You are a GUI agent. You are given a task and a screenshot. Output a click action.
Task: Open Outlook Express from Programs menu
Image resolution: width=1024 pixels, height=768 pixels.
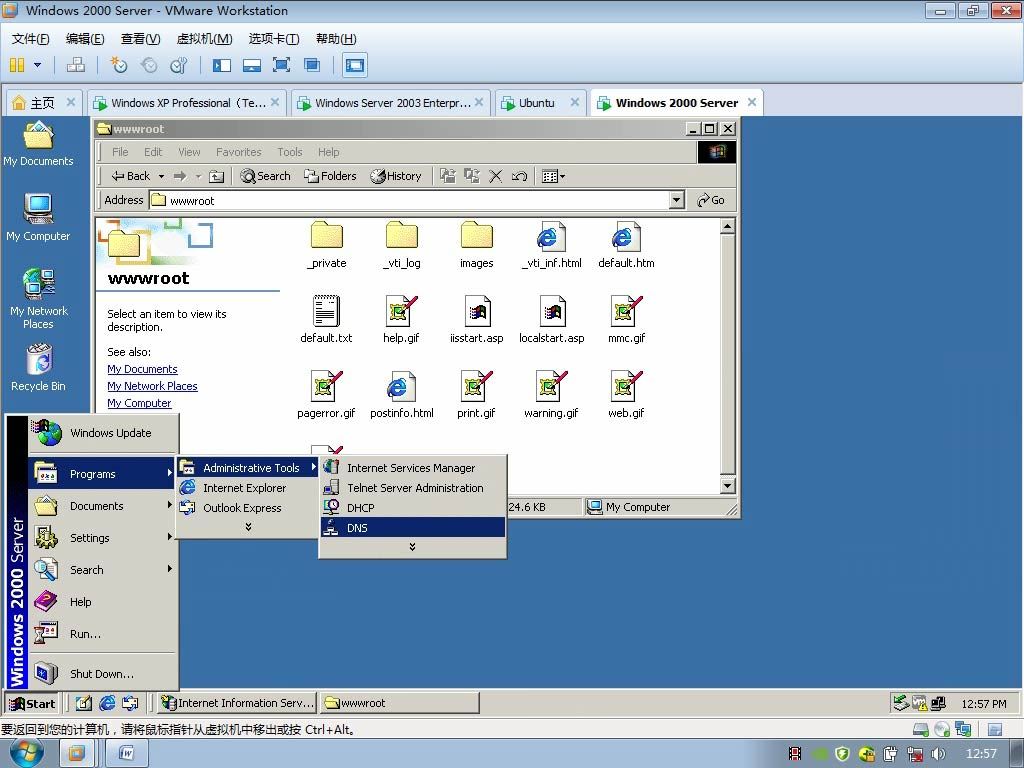[248, 507]
